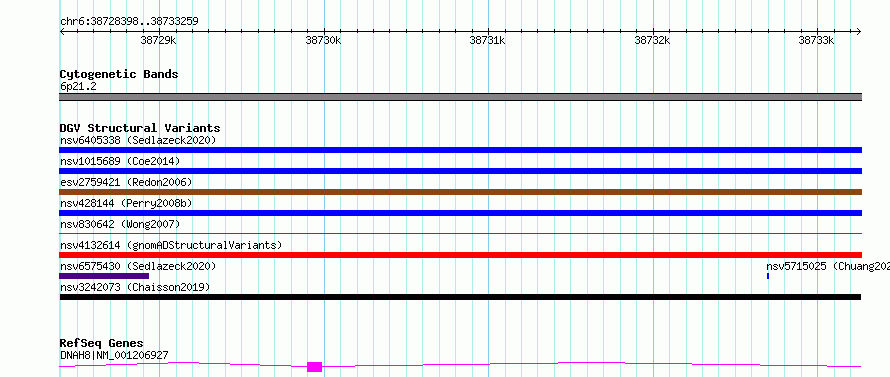Click nsv428144 (Perry2008b) label
This screenshot has width=890, height=377.
coord(126,203)
